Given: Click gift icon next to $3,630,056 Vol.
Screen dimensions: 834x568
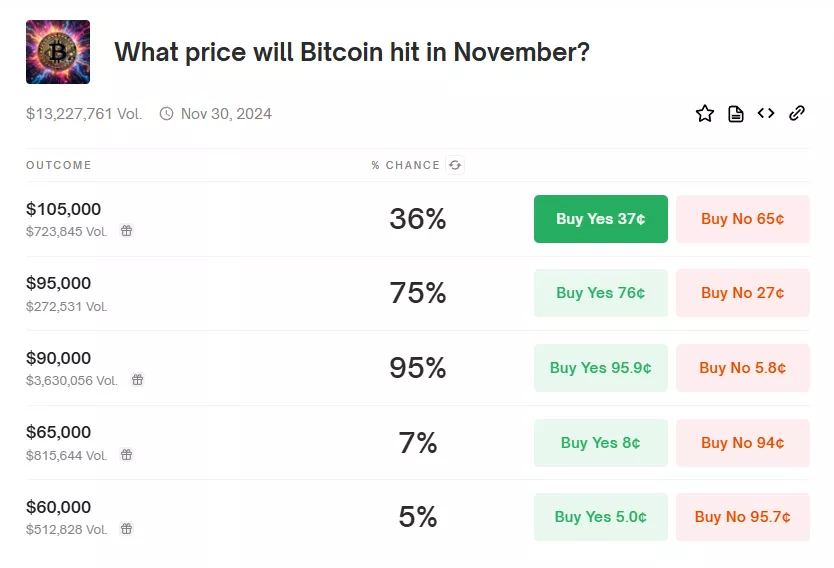Looking at the screenshot, I should [x=138, y=380].
